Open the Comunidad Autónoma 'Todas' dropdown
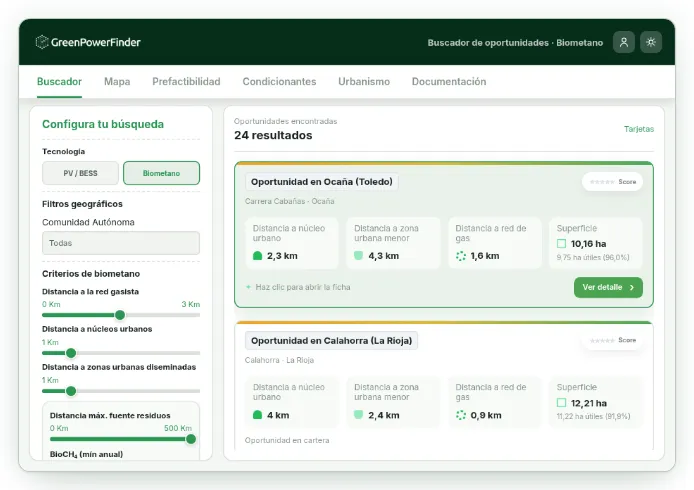 tap(121, 243)
